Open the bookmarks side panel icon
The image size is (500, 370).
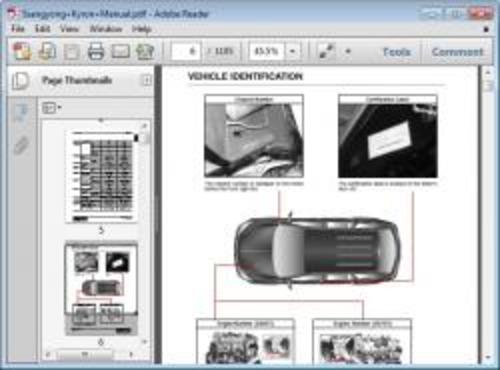pos(21,113)
